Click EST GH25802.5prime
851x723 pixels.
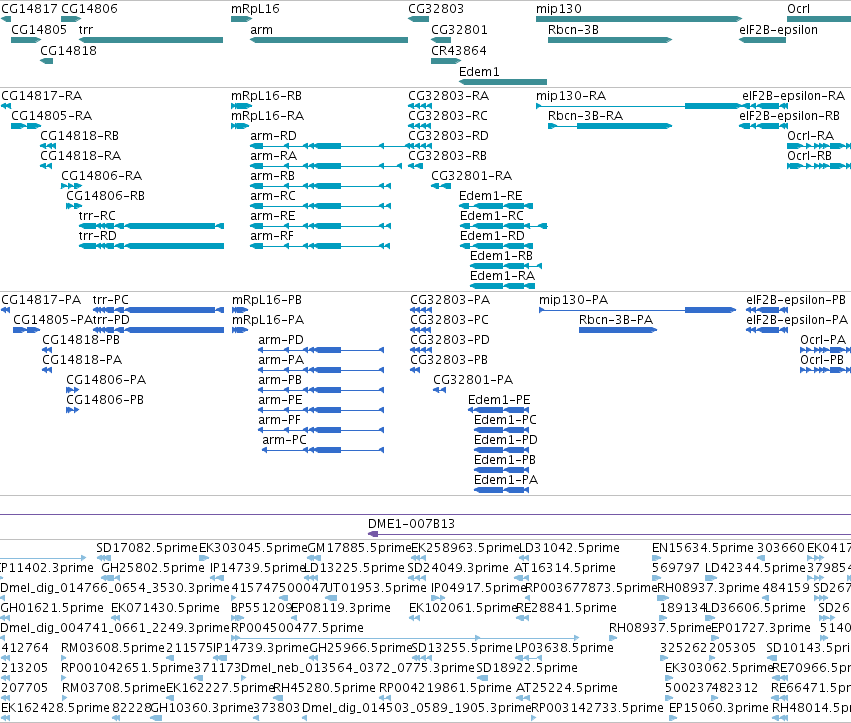click(x=110, y=578)
